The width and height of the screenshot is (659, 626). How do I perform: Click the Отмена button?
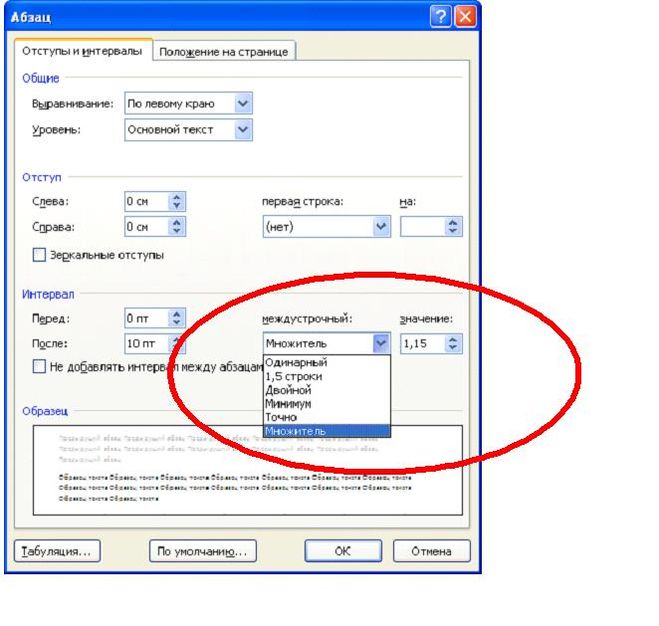[x=431, y=551]
